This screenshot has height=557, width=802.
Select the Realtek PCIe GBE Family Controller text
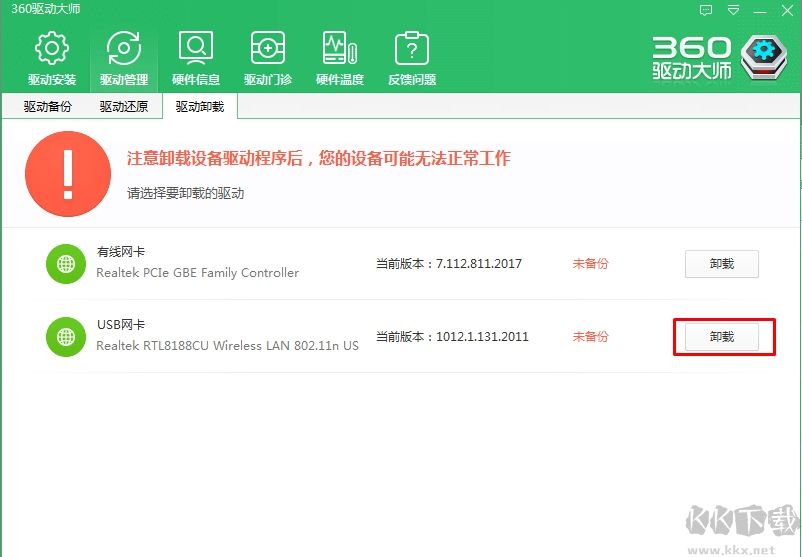[197, 273]
